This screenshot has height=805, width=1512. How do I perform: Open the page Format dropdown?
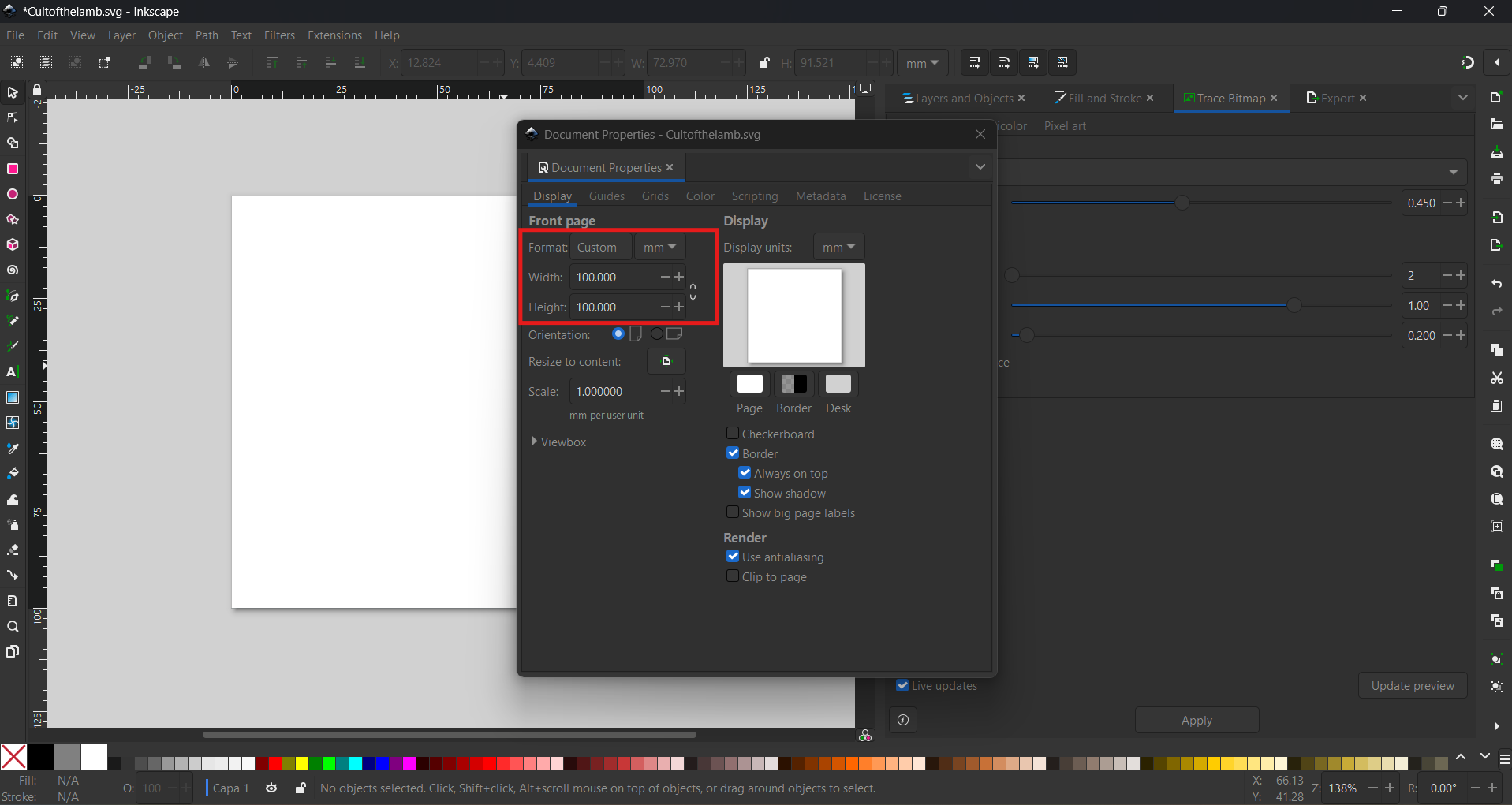click(601, 247)
